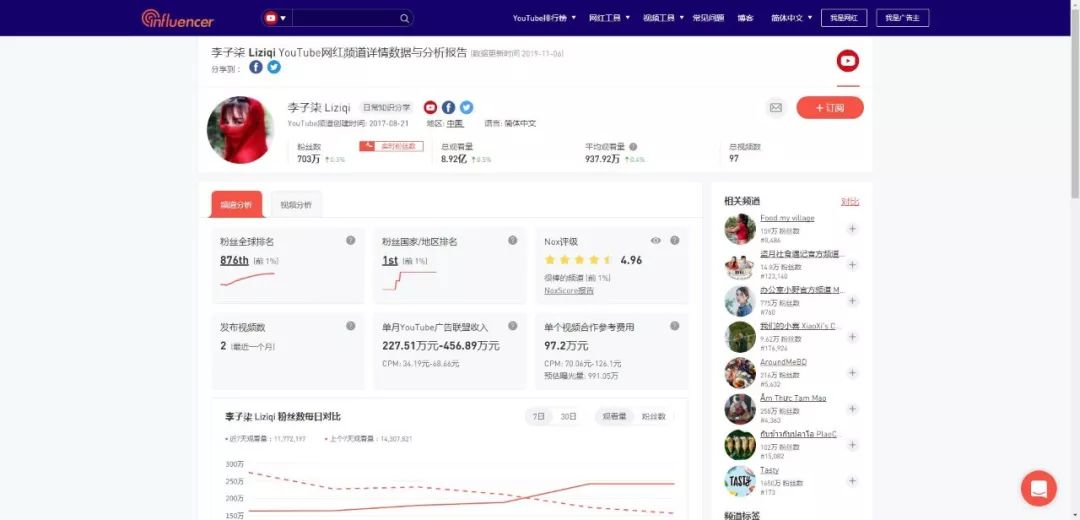1080x520 pixels.
Task: Add Tasty to comparison
Action: pos(852,481)
